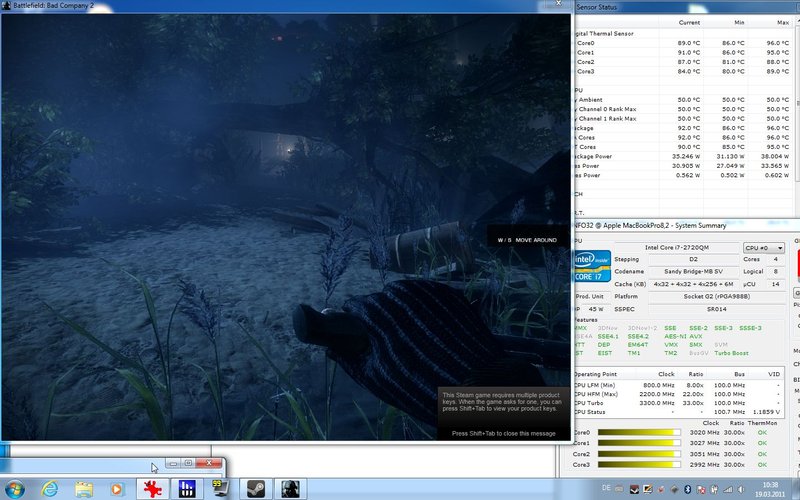Select the SR014 SSPEC field

pyautogui.click(x=717, y=309)
